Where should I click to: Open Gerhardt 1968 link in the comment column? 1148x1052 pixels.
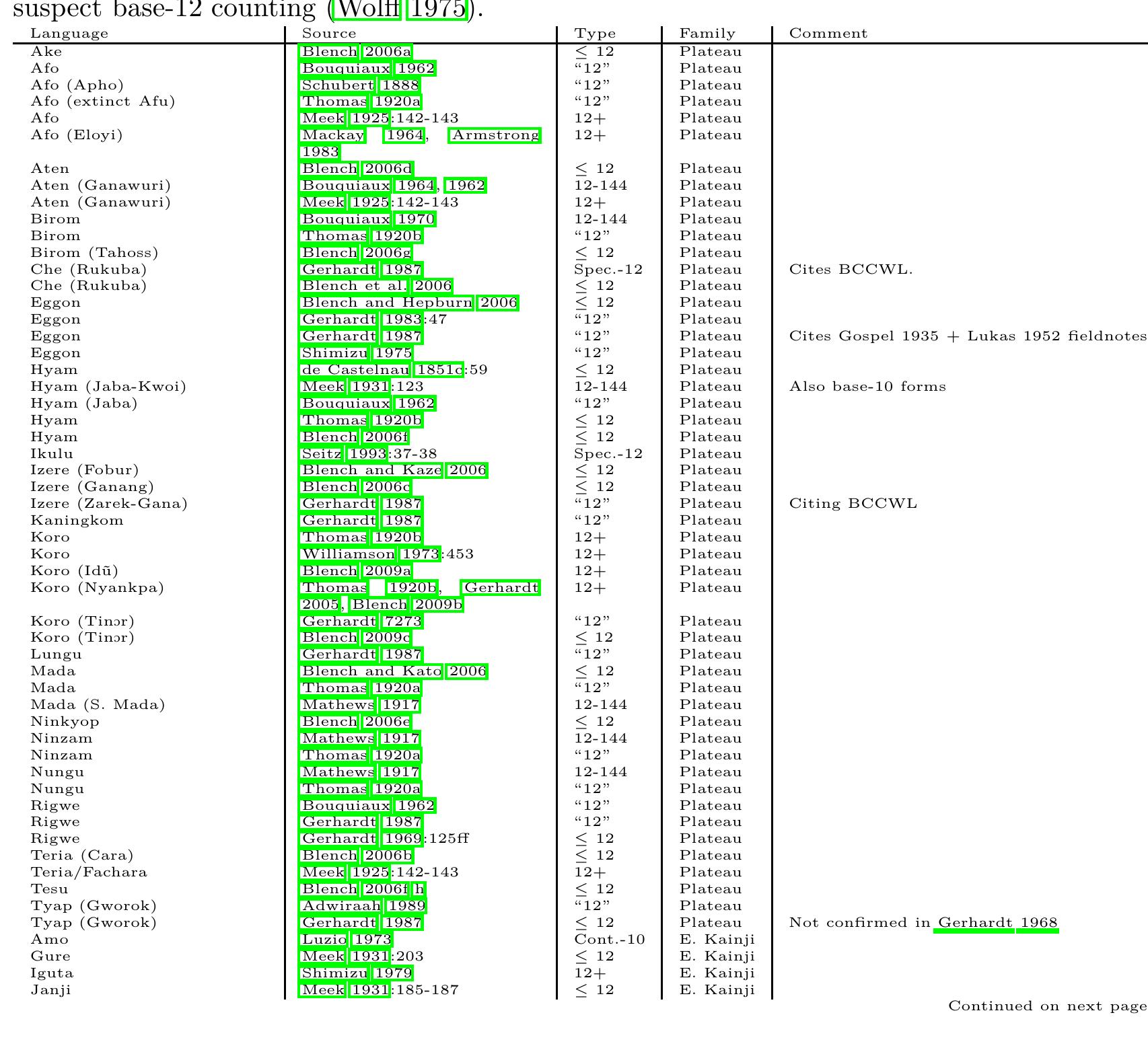(x=997, y=923)
